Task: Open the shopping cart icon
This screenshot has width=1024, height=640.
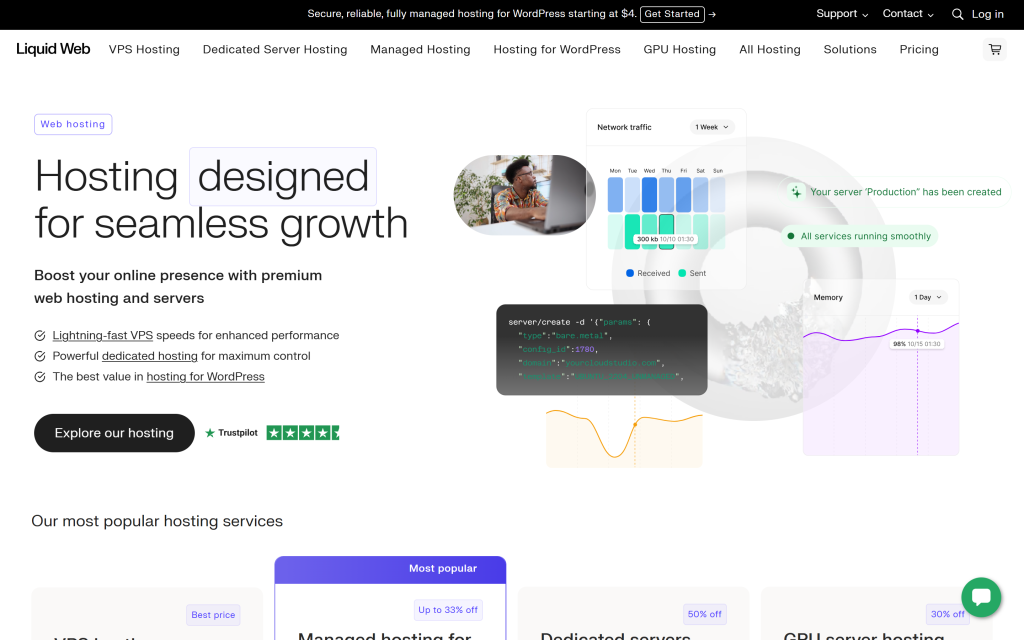Action: (994, 49)
